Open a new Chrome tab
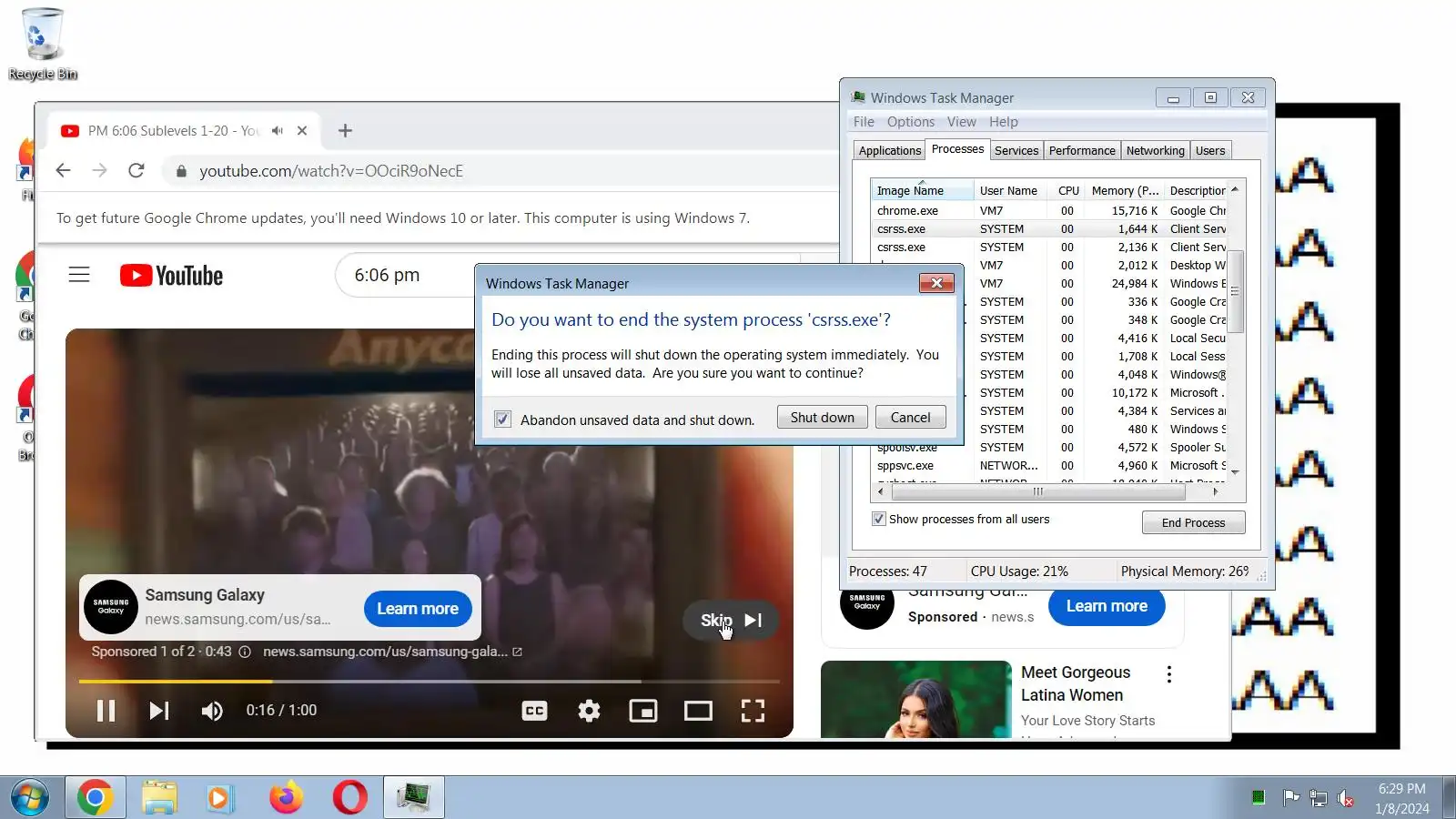1456x819 pixels. pyautogui.click(x=345, y=131)
